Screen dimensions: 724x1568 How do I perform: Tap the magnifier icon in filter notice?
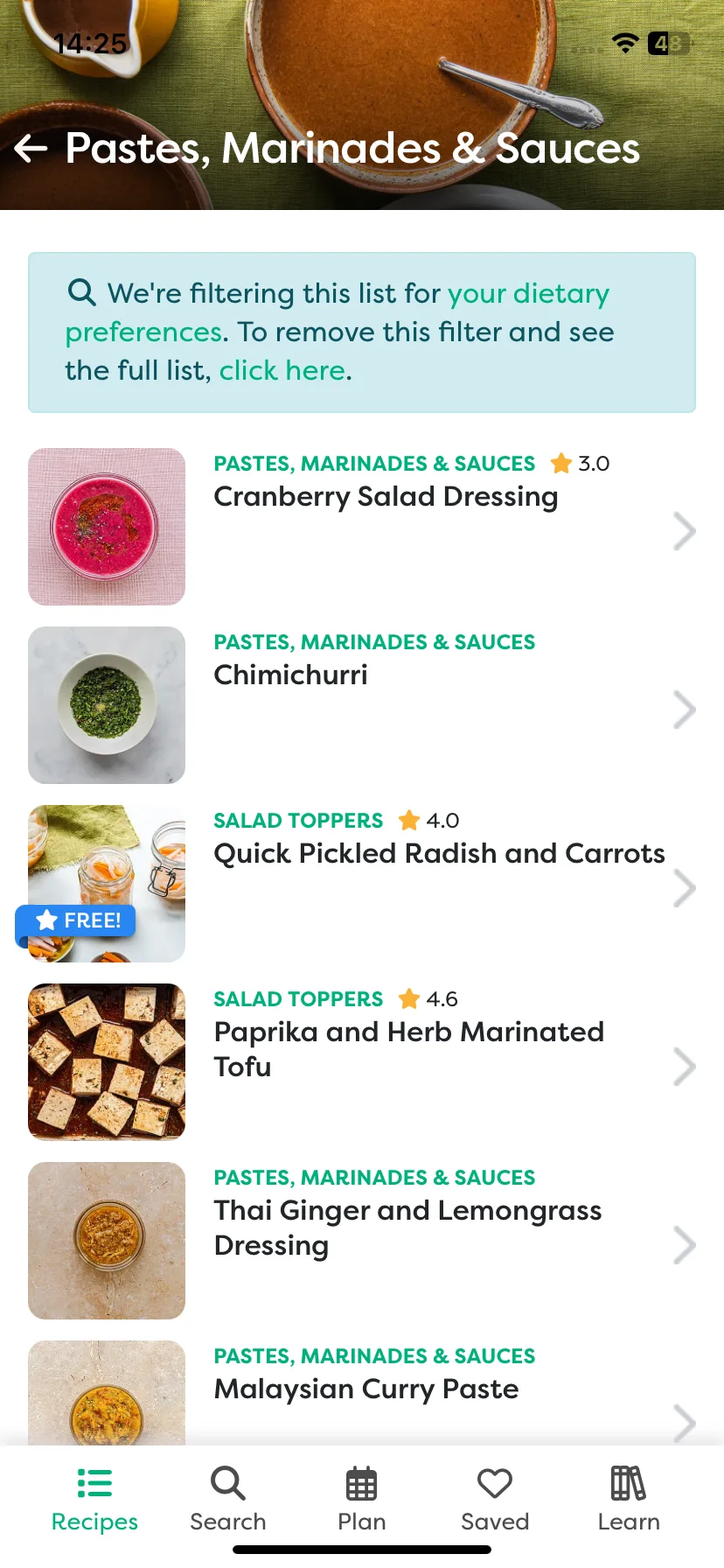click(x=82, y=292)
